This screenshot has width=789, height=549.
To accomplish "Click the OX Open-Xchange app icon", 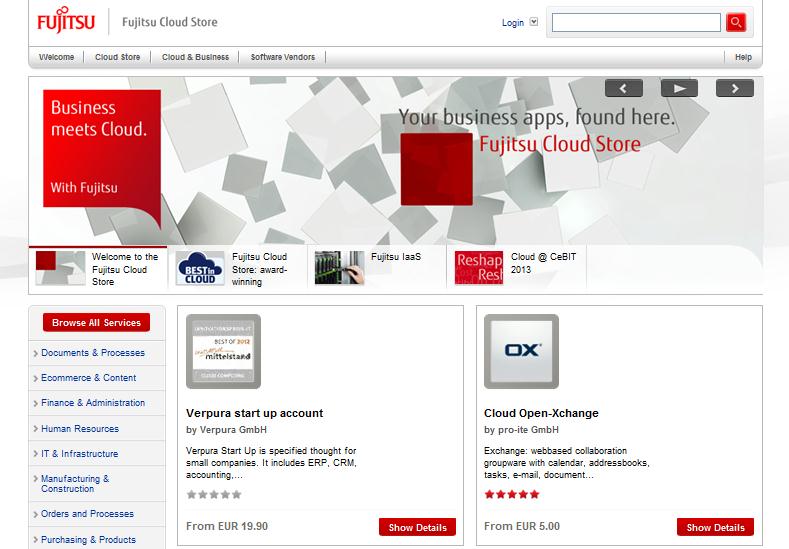I will 521,351.
